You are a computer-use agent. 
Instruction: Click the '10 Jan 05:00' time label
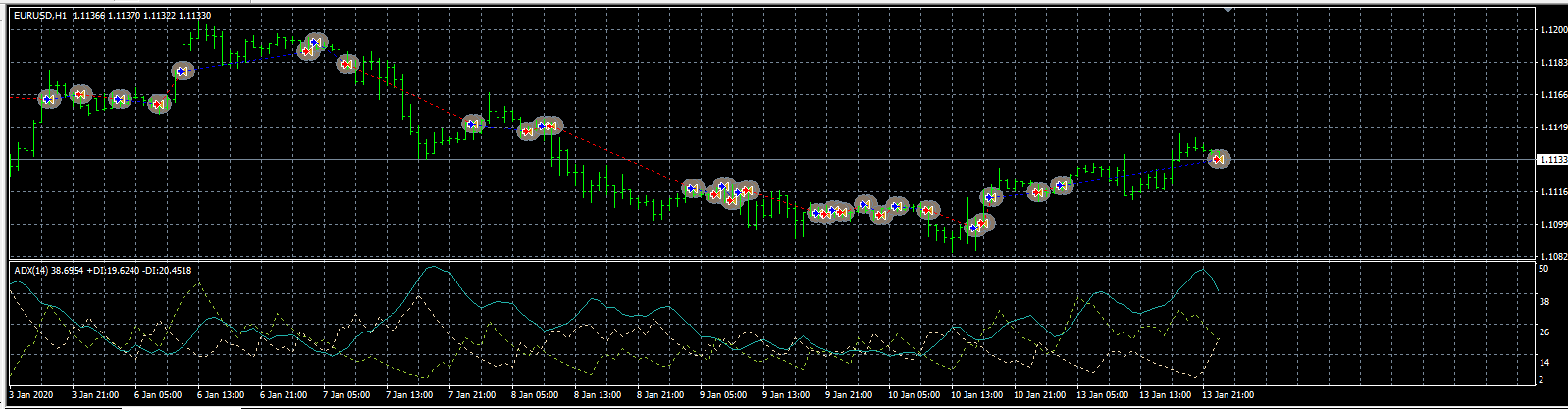pos(914,395)
